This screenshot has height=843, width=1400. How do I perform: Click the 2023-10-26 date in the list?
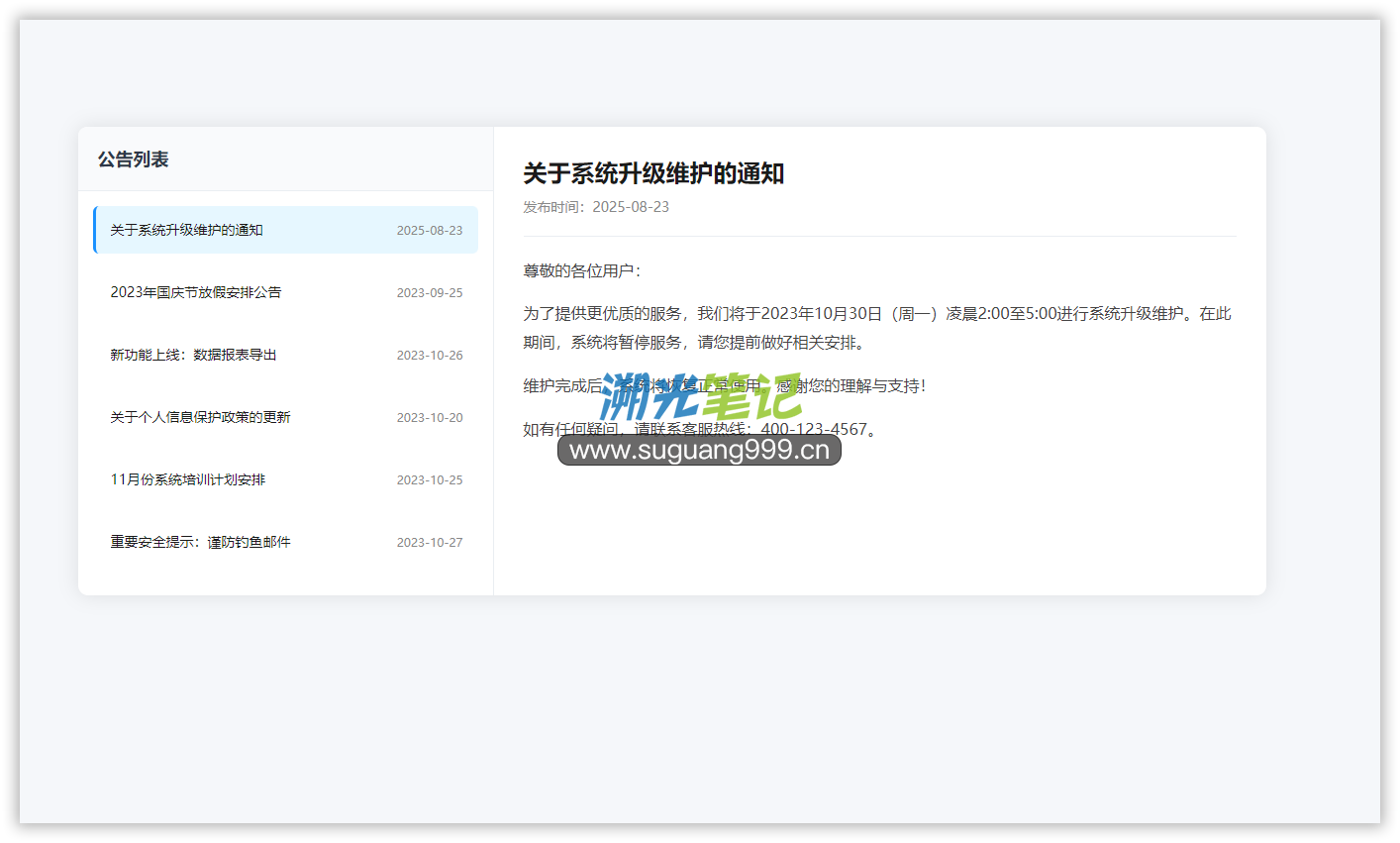click(x=430, y=355)
